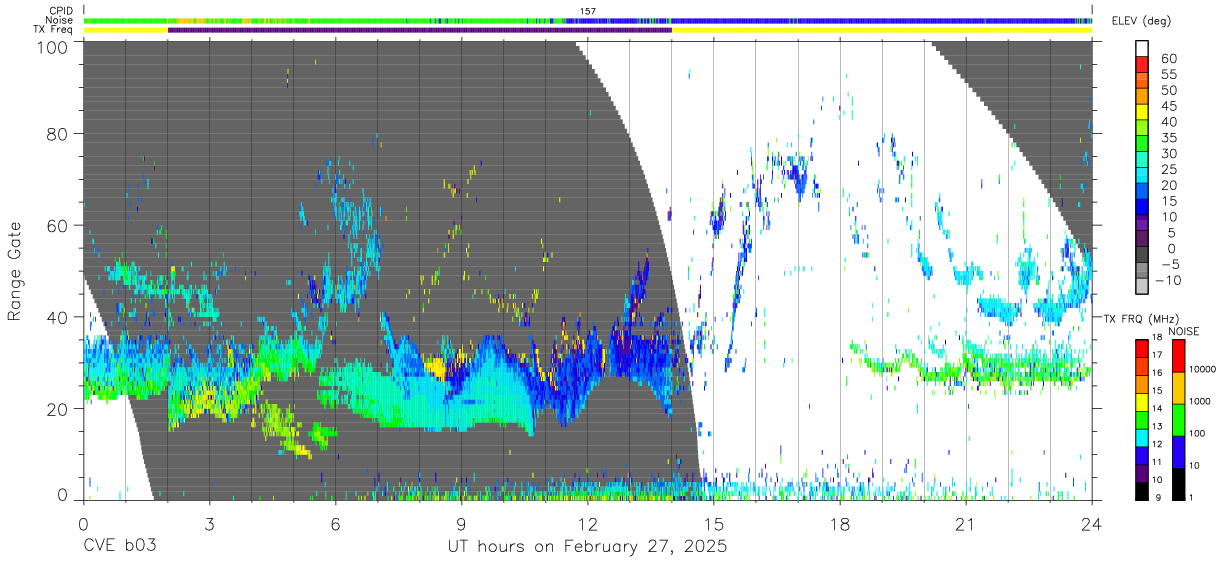The image size is (1228, 567).
Task: Click the yellow bright patch near hour 8.5
Action: [x=436, y=367]
